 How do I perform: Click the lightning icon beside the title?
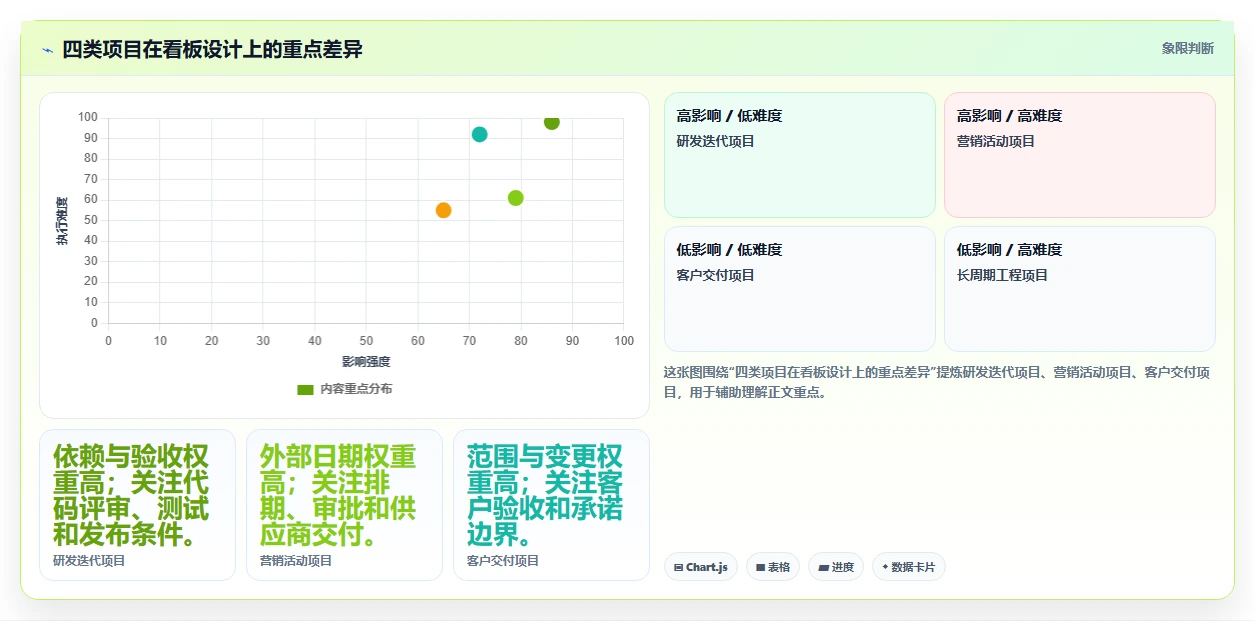(x=47, y=49)
